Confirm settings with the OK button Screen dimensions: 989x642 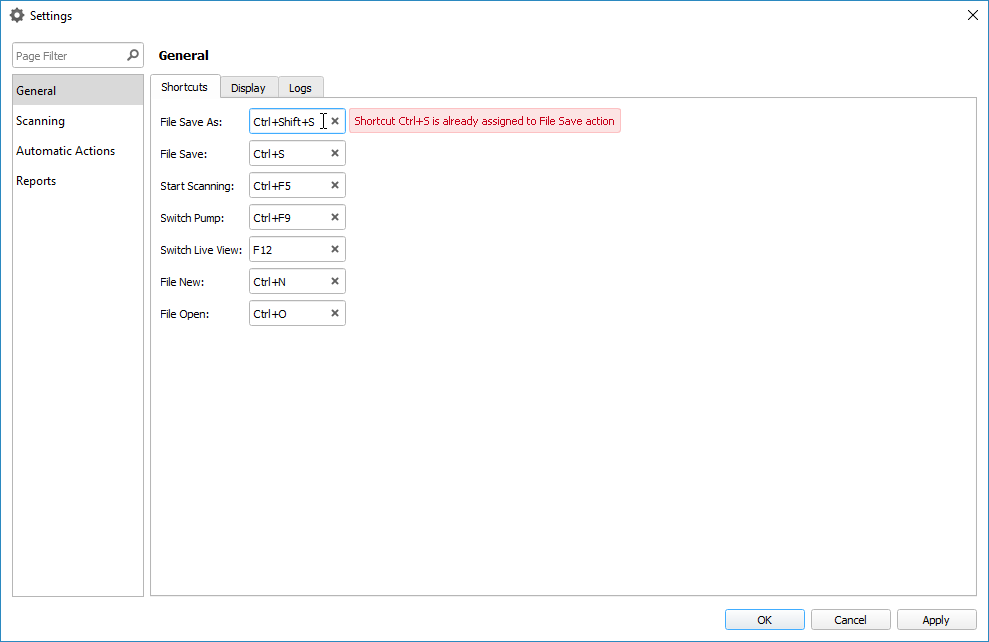tap(764, 619)
